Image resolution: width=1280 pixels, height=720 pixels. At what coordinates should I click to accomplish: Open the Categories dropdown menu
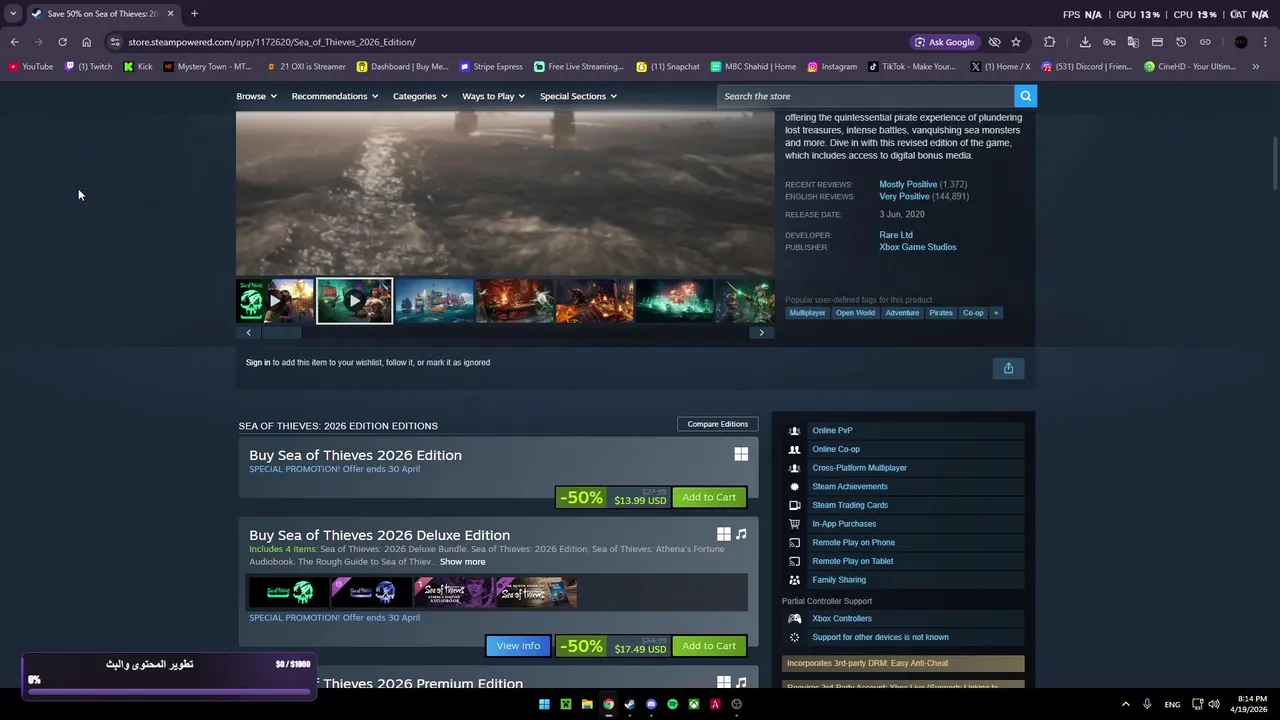[420, 96]
